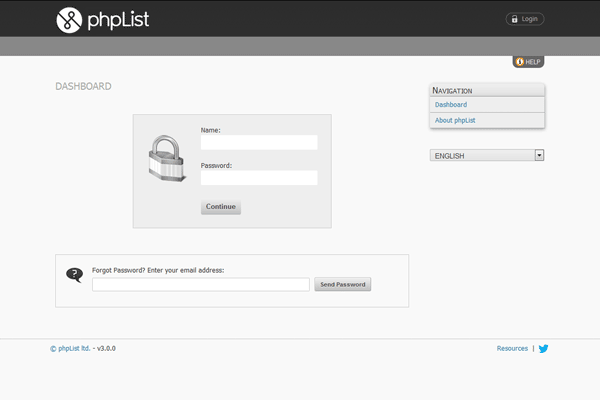Viewport: 600px width, 400px height.
Task: Open the Resources link in the footer
Action: [x=512, y=349]
